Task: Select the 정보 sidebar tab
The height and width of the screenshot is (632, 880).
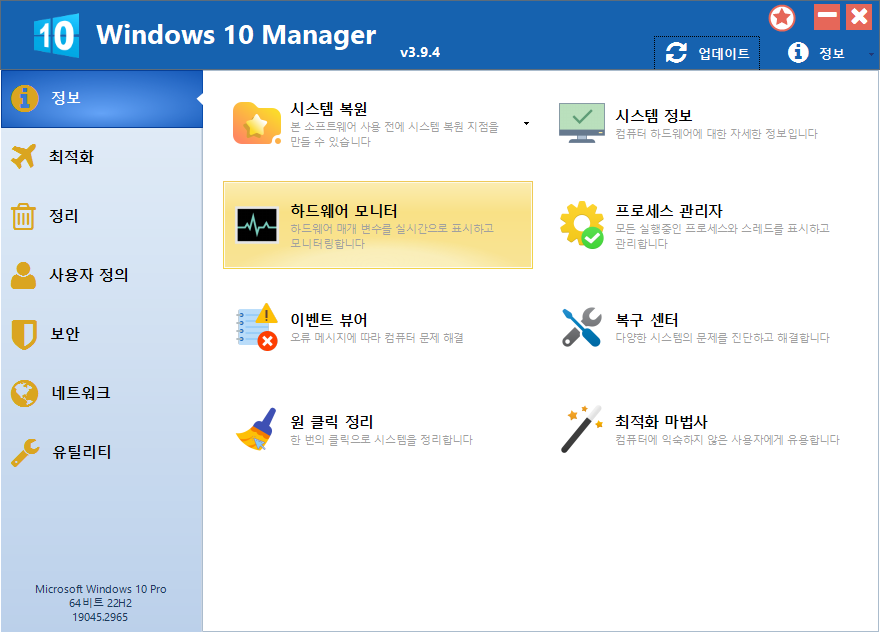Action: click(102, 99)
